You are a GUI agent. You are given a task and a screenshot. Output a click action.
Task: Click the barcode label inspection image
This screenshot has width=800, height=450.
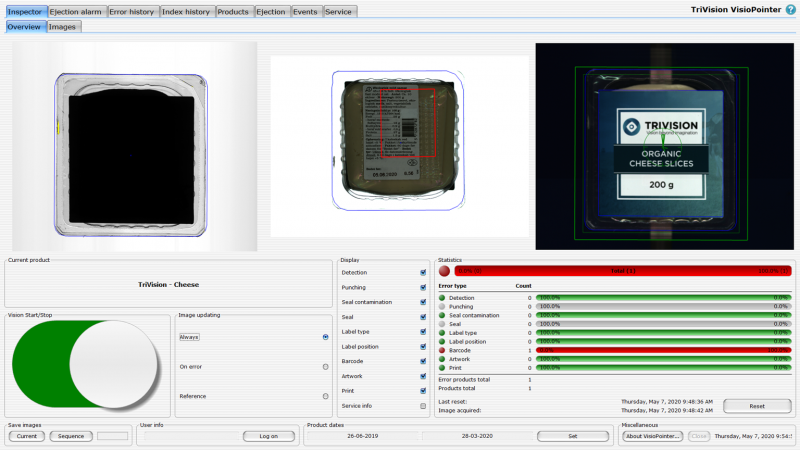399,146
